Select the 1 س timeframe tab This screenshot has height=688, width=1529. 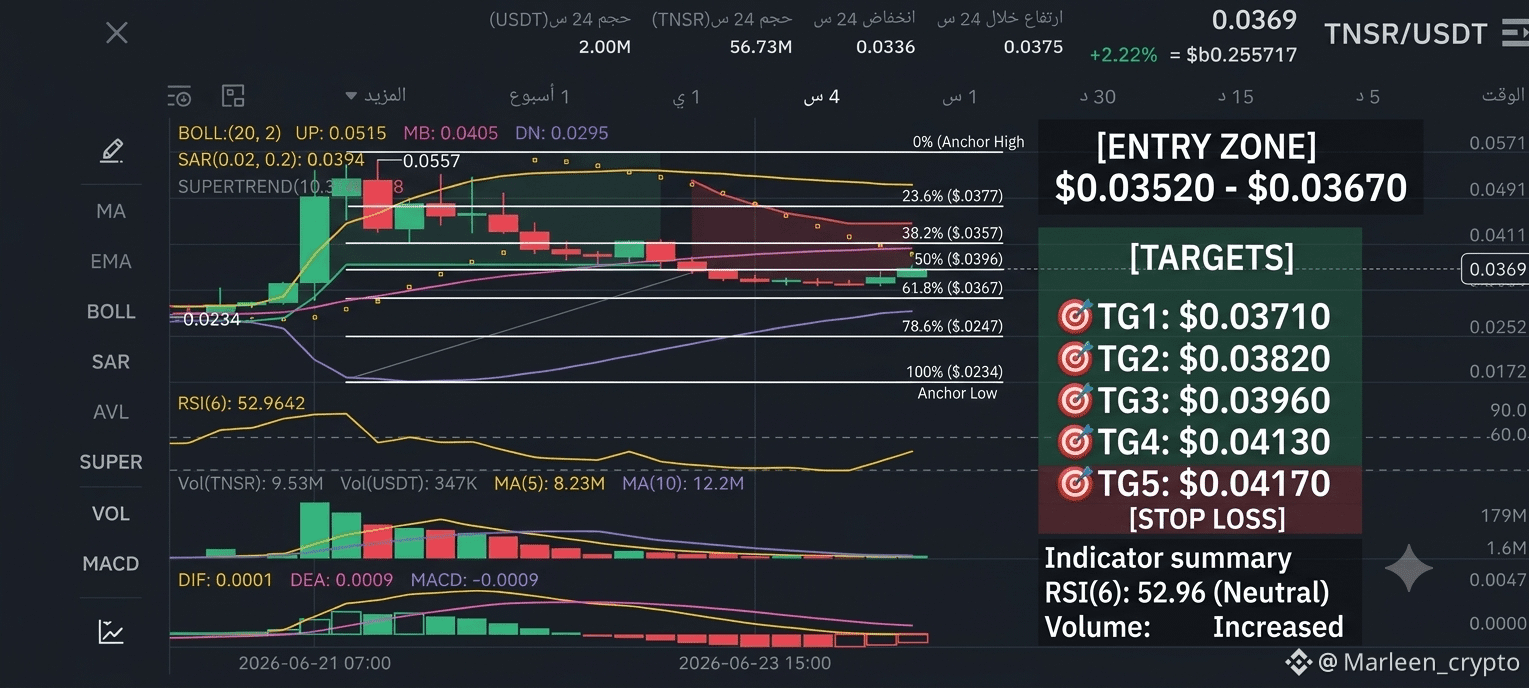(960, 97)
